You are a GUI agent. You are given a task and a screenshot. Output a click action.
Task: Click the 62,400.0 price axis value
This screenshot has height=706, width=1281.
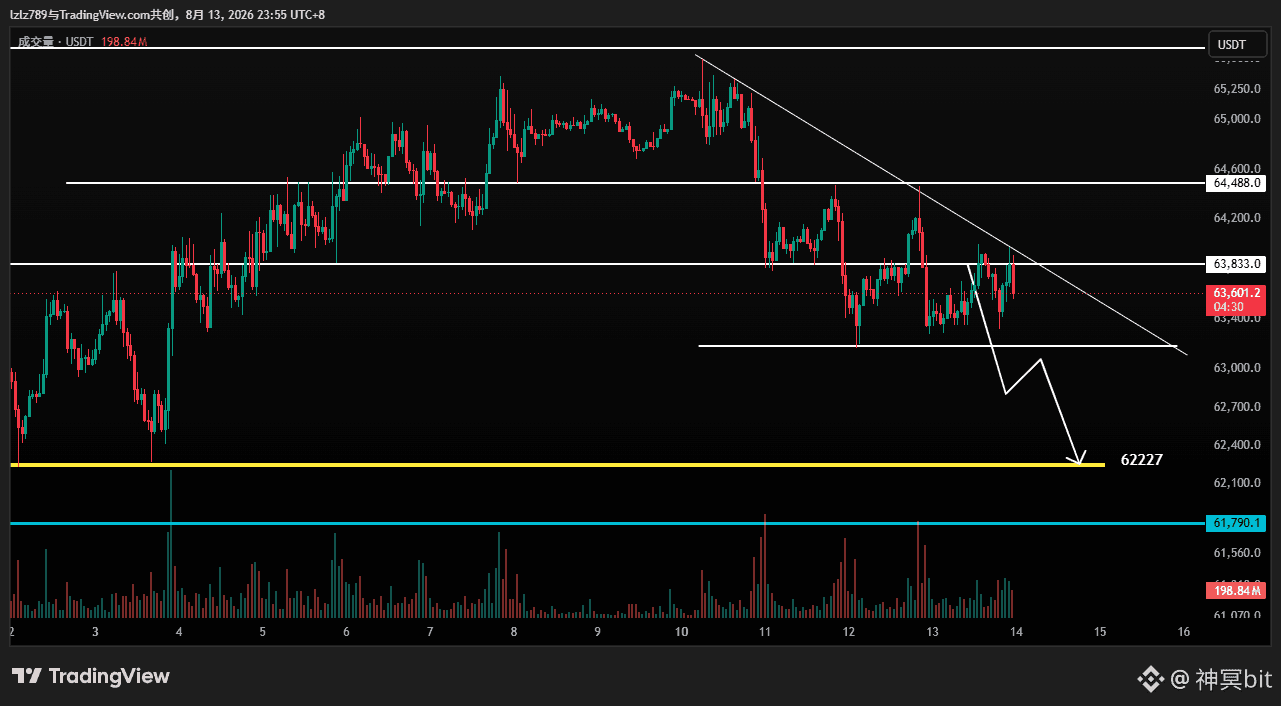tap(1237, 444)
